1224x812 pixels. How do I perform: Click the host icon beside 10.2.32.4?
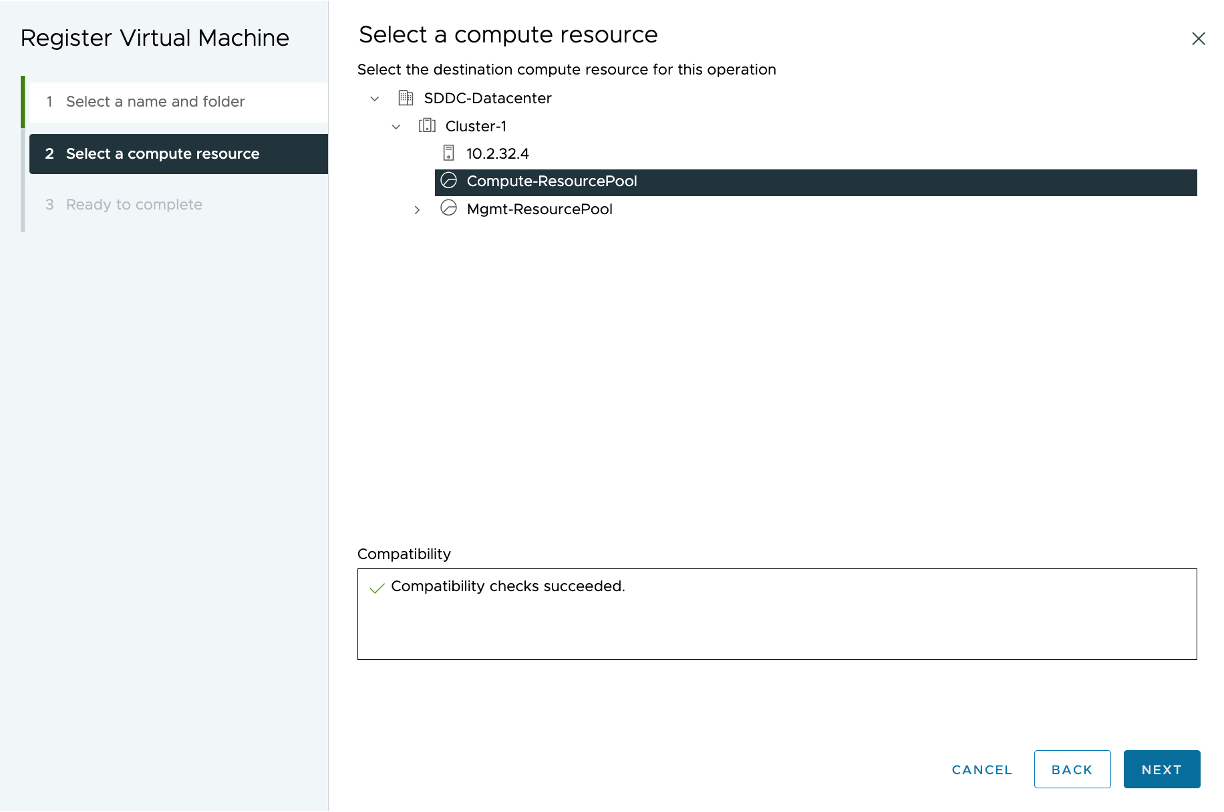point(448,153)
